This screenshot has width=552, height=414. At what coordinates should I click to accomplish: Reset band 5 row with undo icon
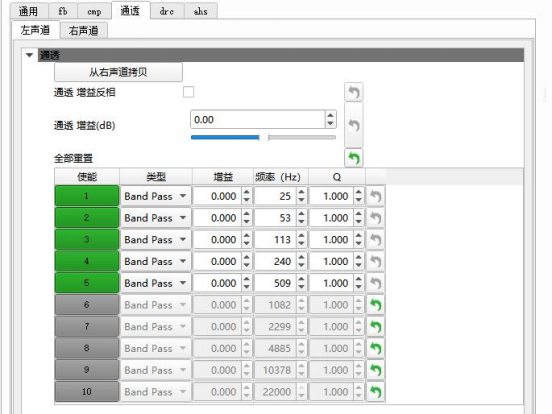click(376, 283)
